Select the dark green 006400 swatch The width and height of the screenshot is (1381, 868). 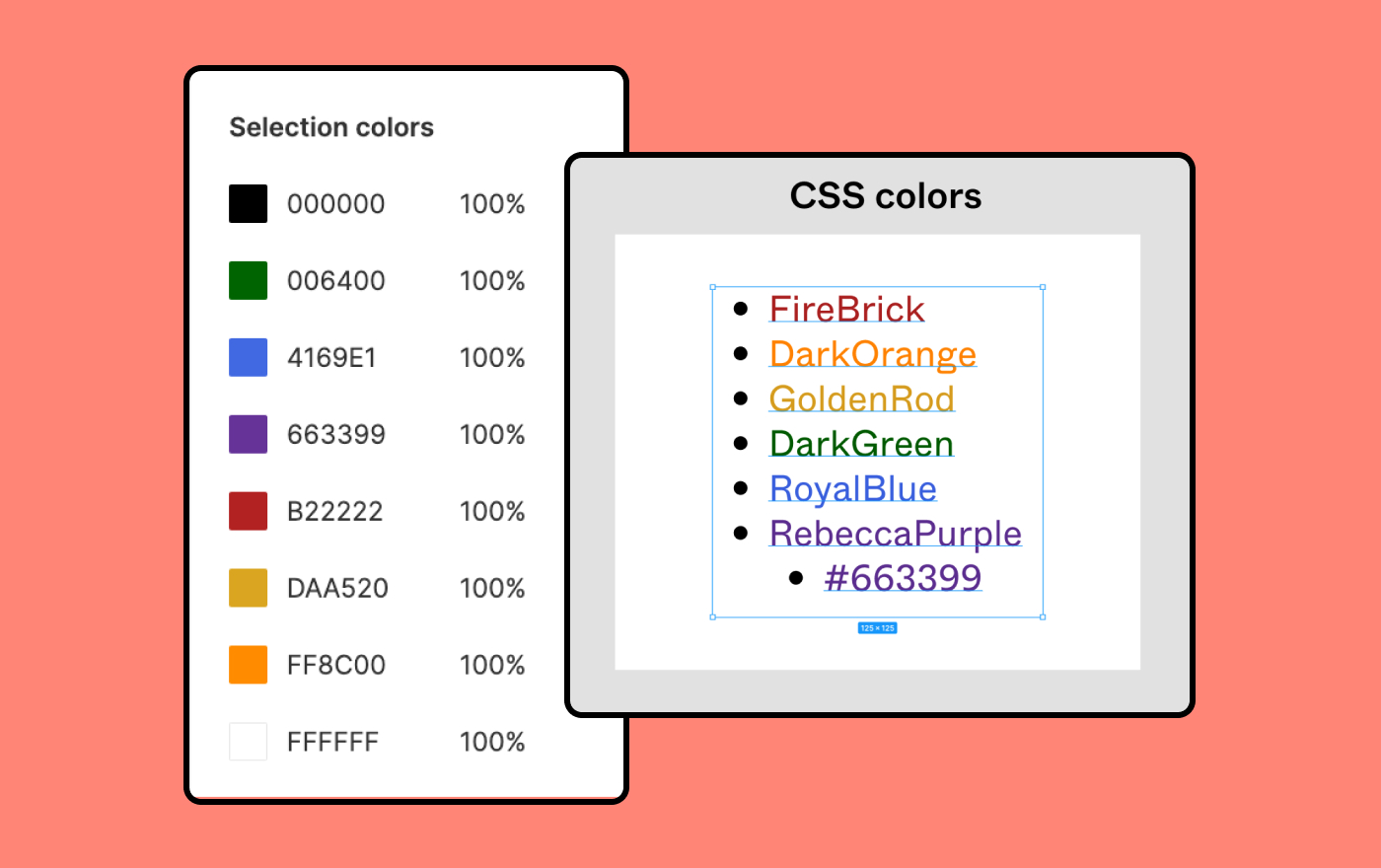pyautogui.click(x=249, y=281)
